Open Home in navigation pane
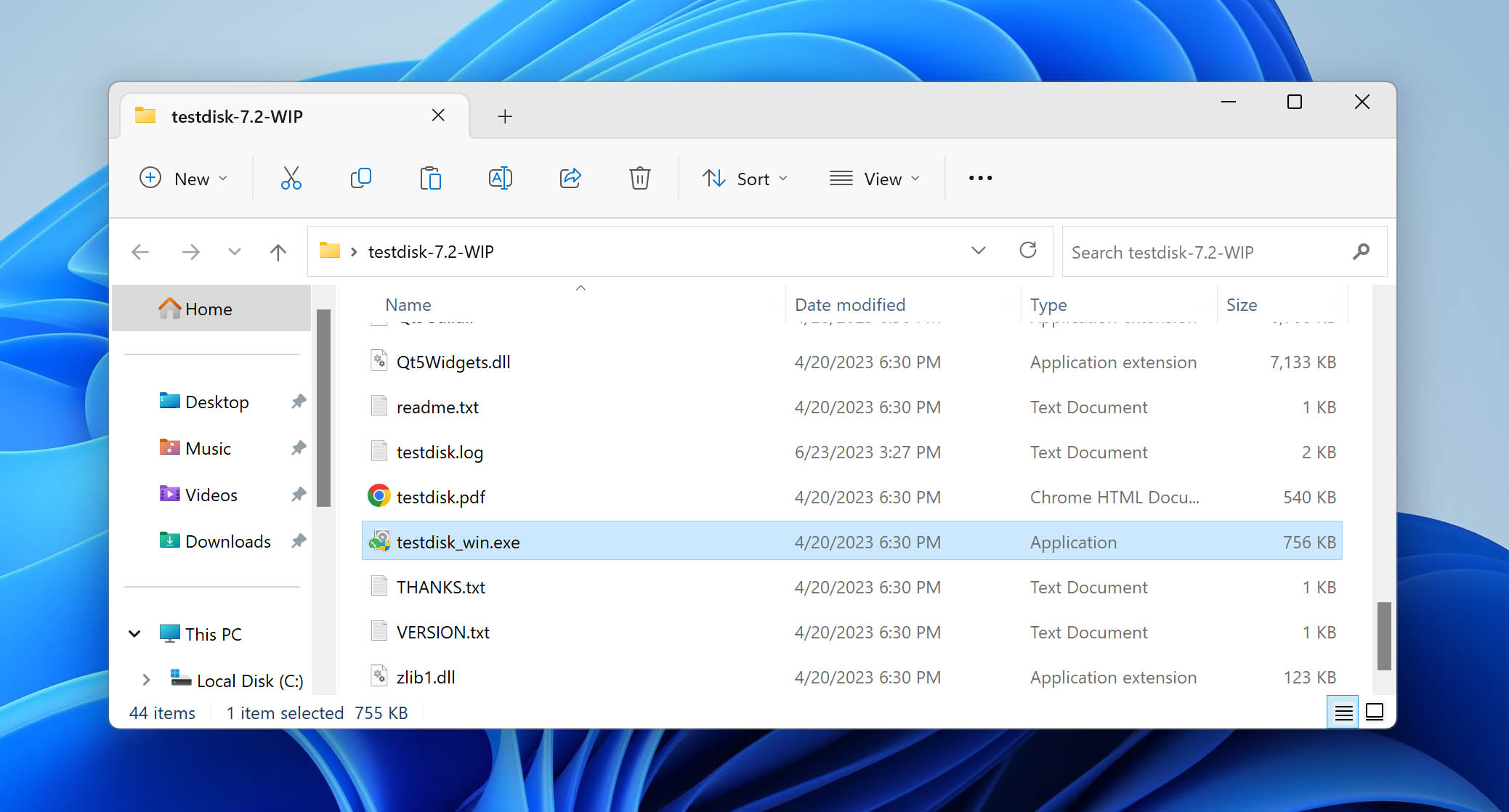Image resolution: width=1509 pixels, height=812 pixels. [211, 309]
